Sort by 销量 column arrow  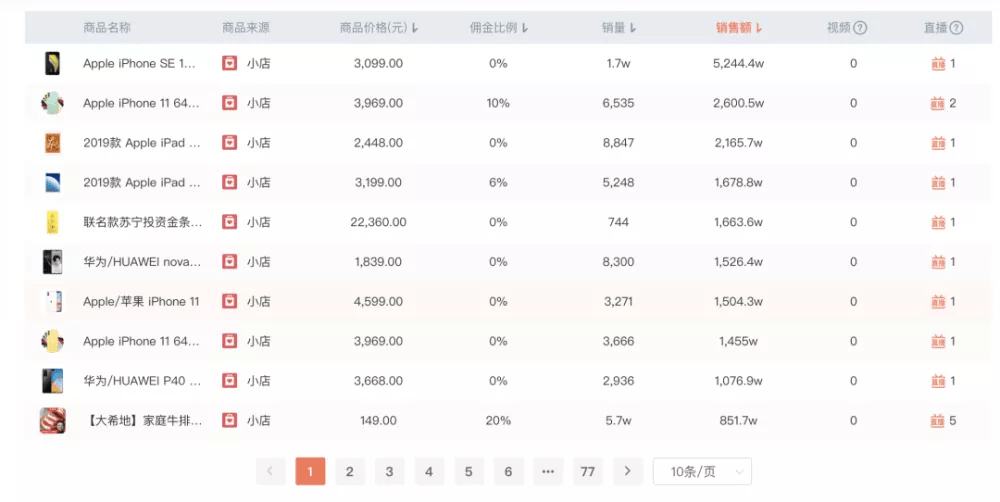coord(633,28)
